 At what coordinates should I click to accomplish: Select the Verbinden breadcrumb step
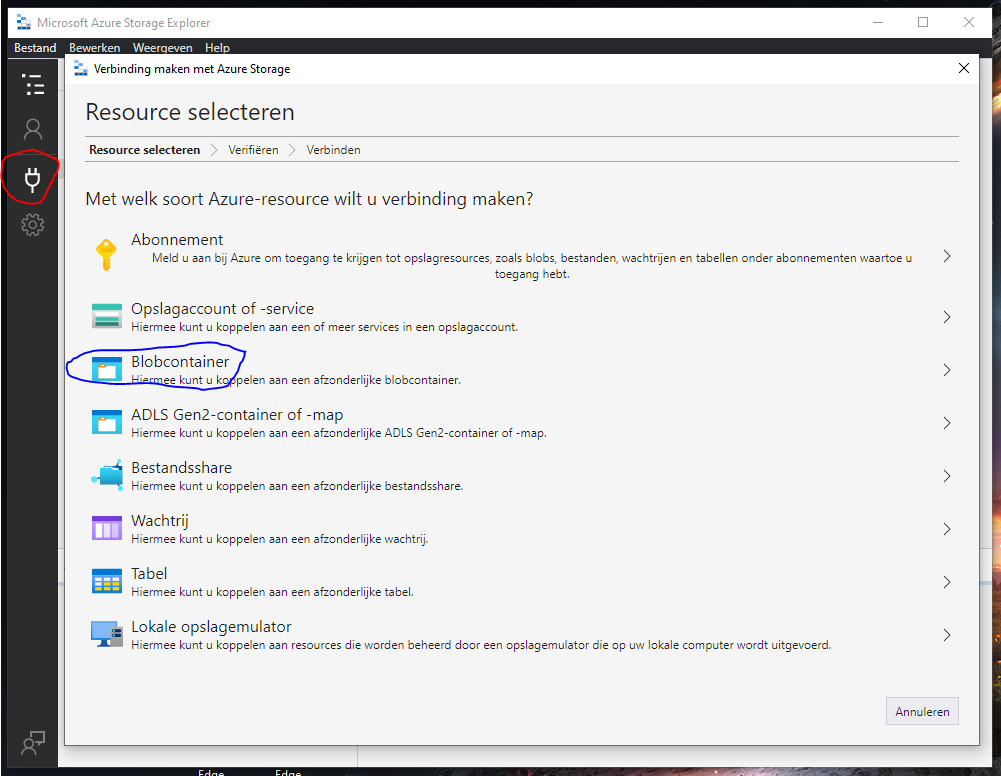[333, 150]
